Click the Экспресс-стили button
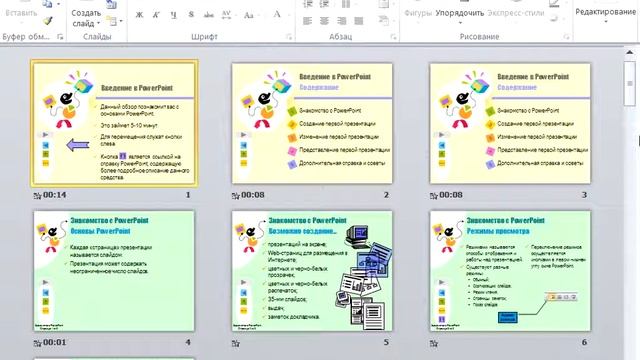640x360 pixels. (516, 13)
